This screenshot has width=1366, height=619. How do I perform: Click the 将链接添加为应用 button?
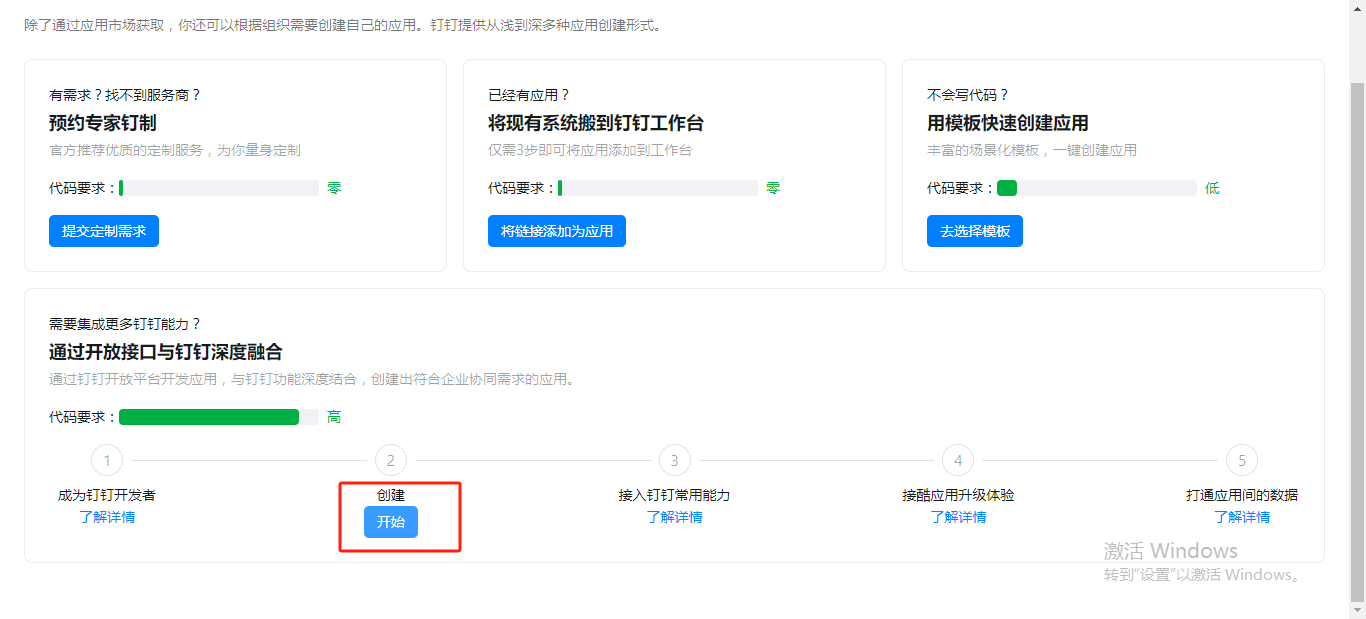[x=557, y=231]
